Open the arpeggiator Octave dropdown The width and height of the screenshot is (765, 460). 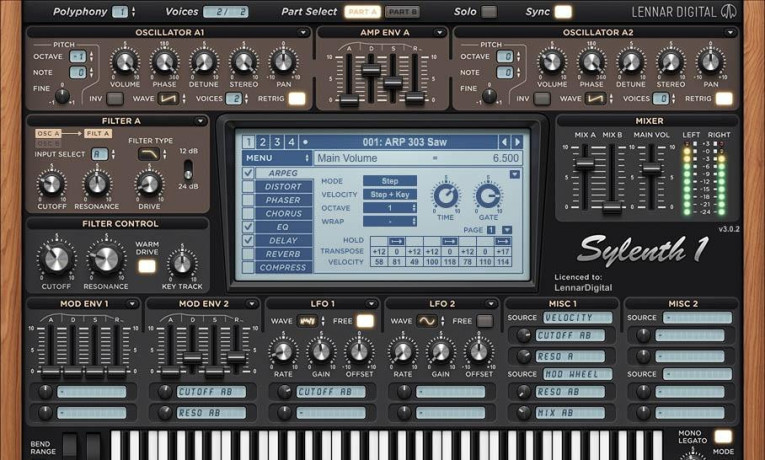click(x=390, y=208)
